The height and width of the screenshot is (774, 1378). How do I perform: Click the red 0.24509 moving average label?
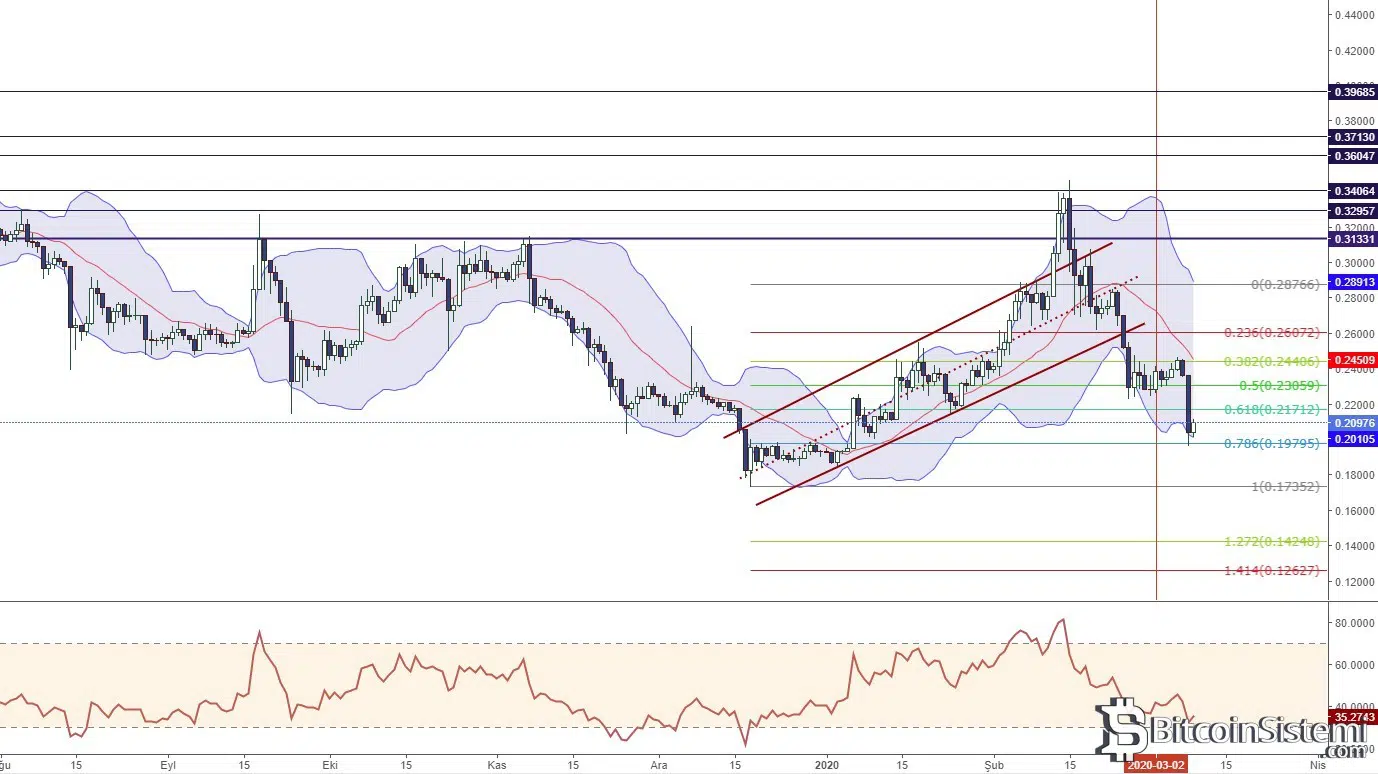(1355, 361)
